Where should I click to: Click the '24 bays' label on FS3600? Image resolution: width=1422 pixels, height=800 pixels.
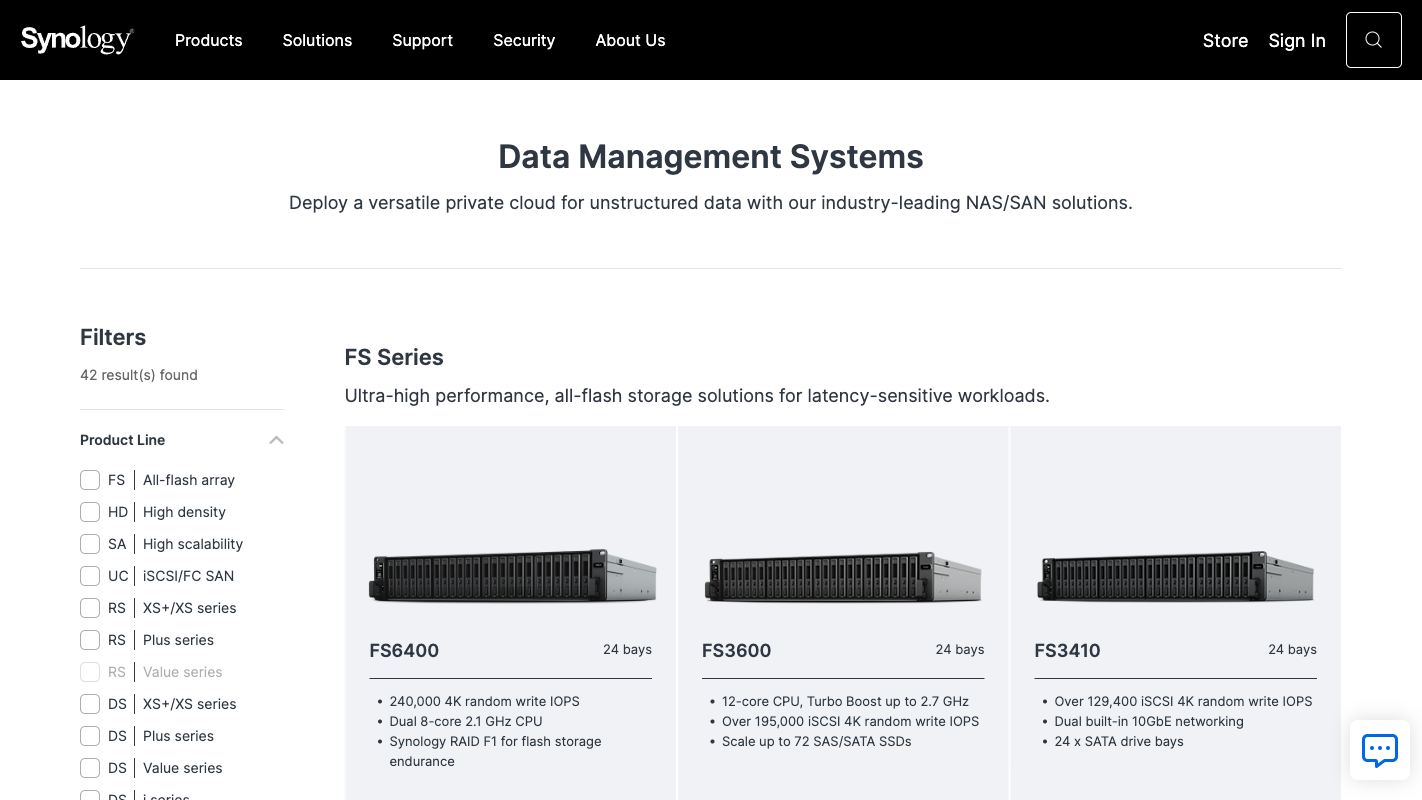(x=960, y=649)
